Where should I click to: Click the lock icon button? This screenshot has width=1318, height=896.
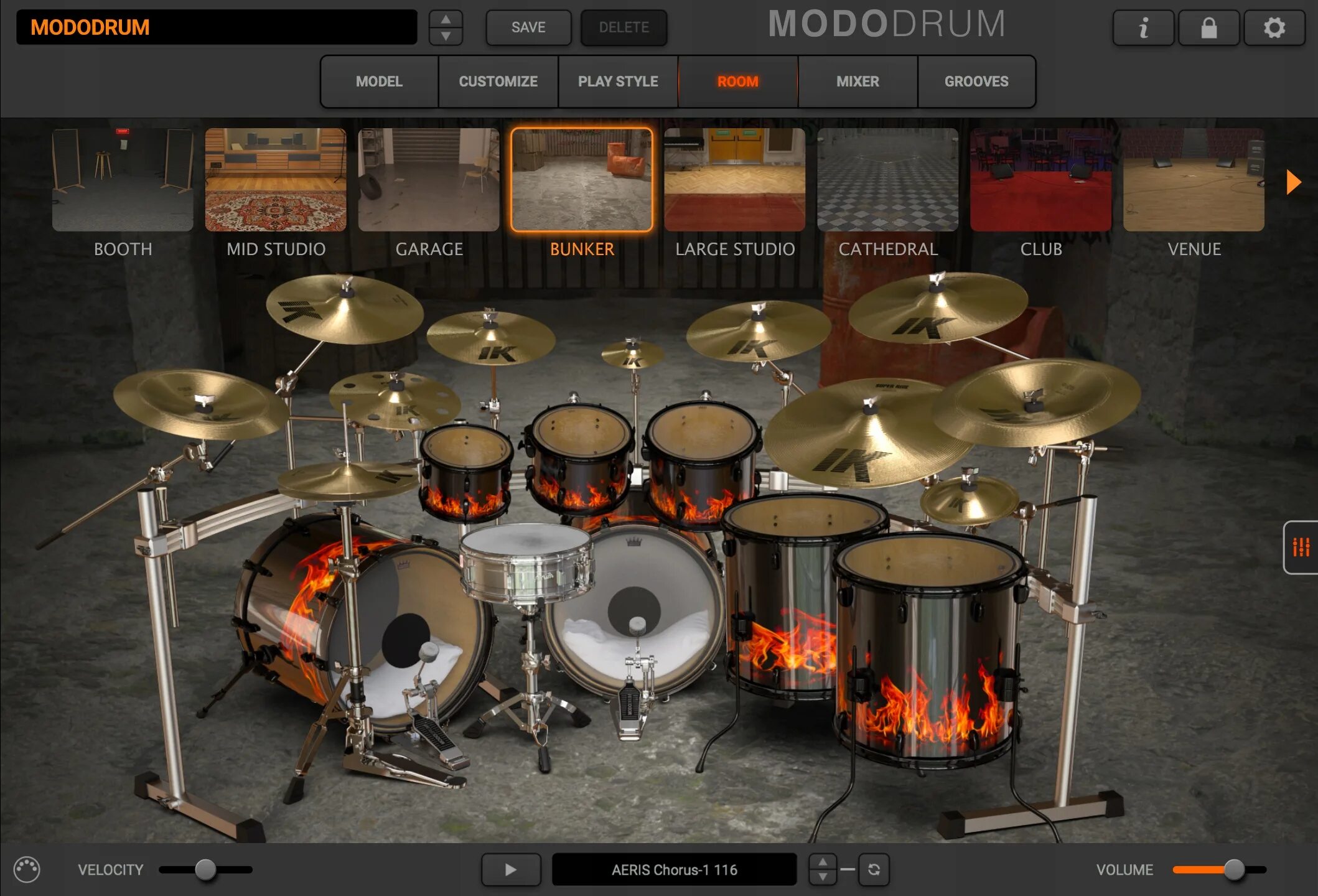pos(1208,28)
